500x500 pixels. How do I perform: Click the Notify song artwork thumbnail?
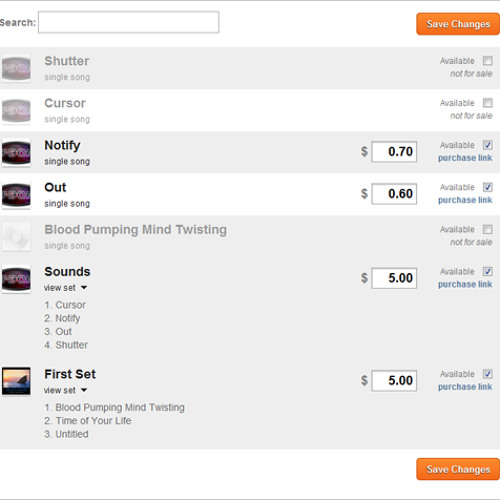16,153
